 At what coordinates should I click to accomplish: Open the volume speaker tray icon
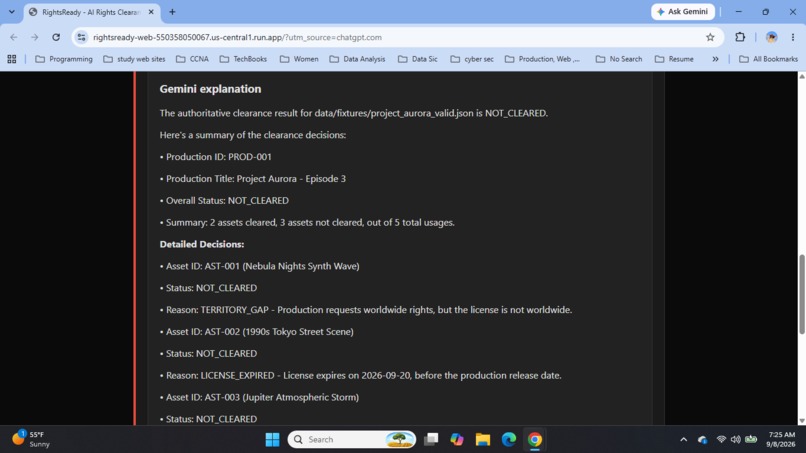click(736, 440)
